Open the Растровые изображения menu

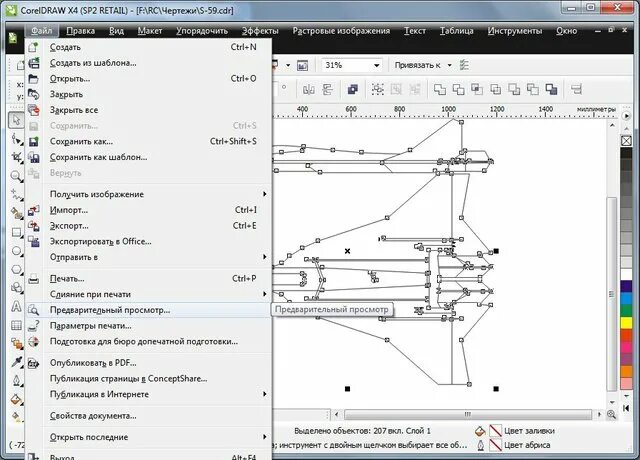341,31
